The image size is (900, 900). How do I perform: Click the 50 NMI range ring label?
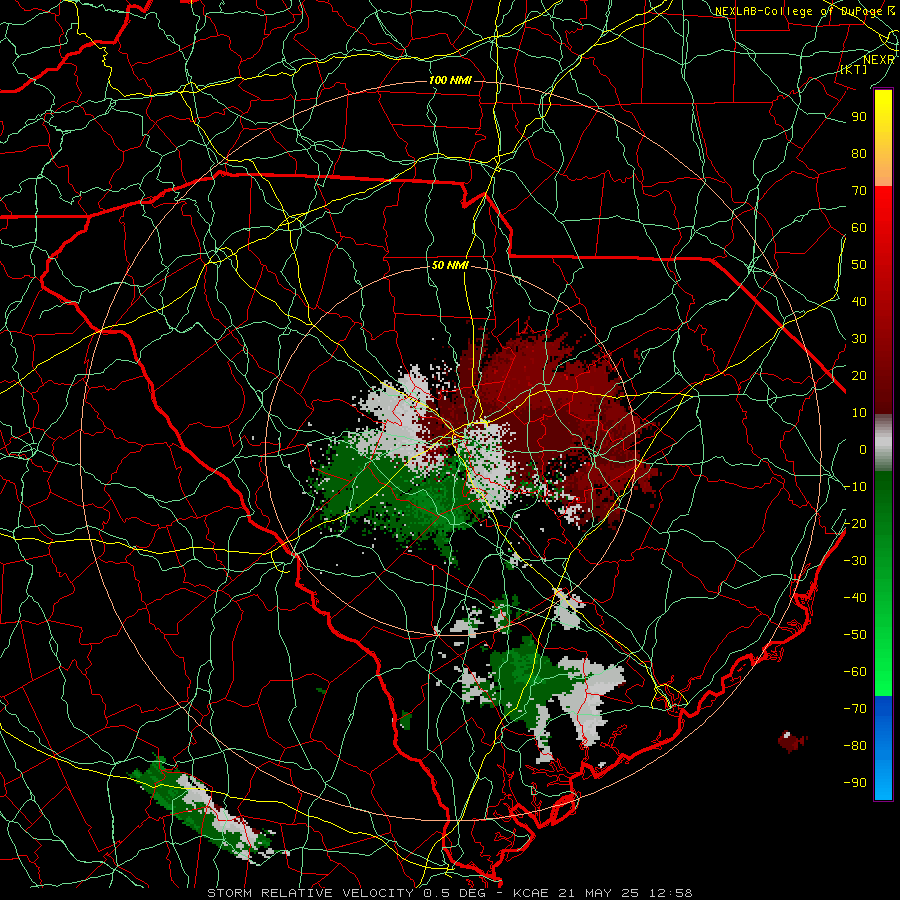click(450, 265)
